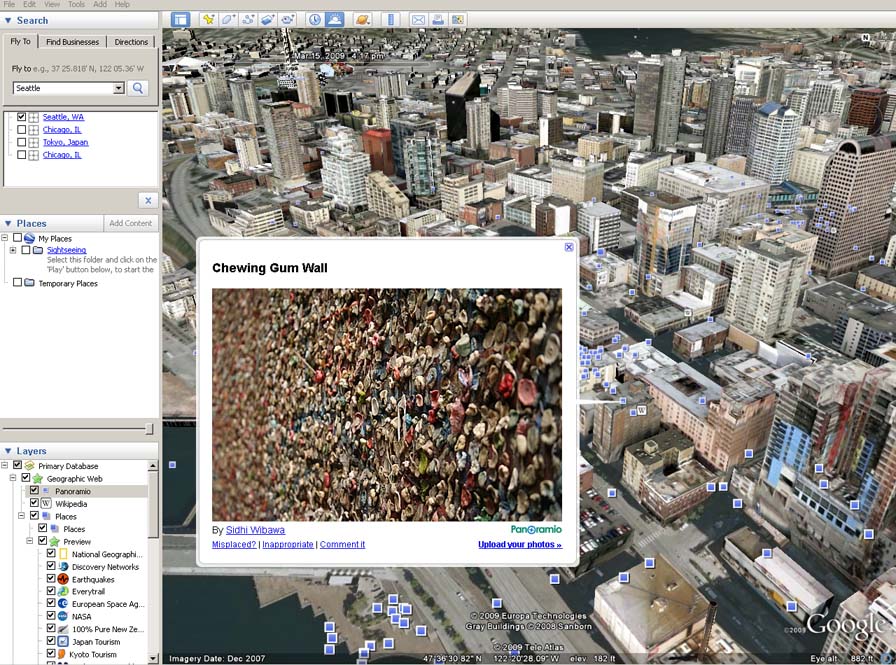
Task: Click the magnifier search button
Action: pyautogui.click(x=138, y=88)
